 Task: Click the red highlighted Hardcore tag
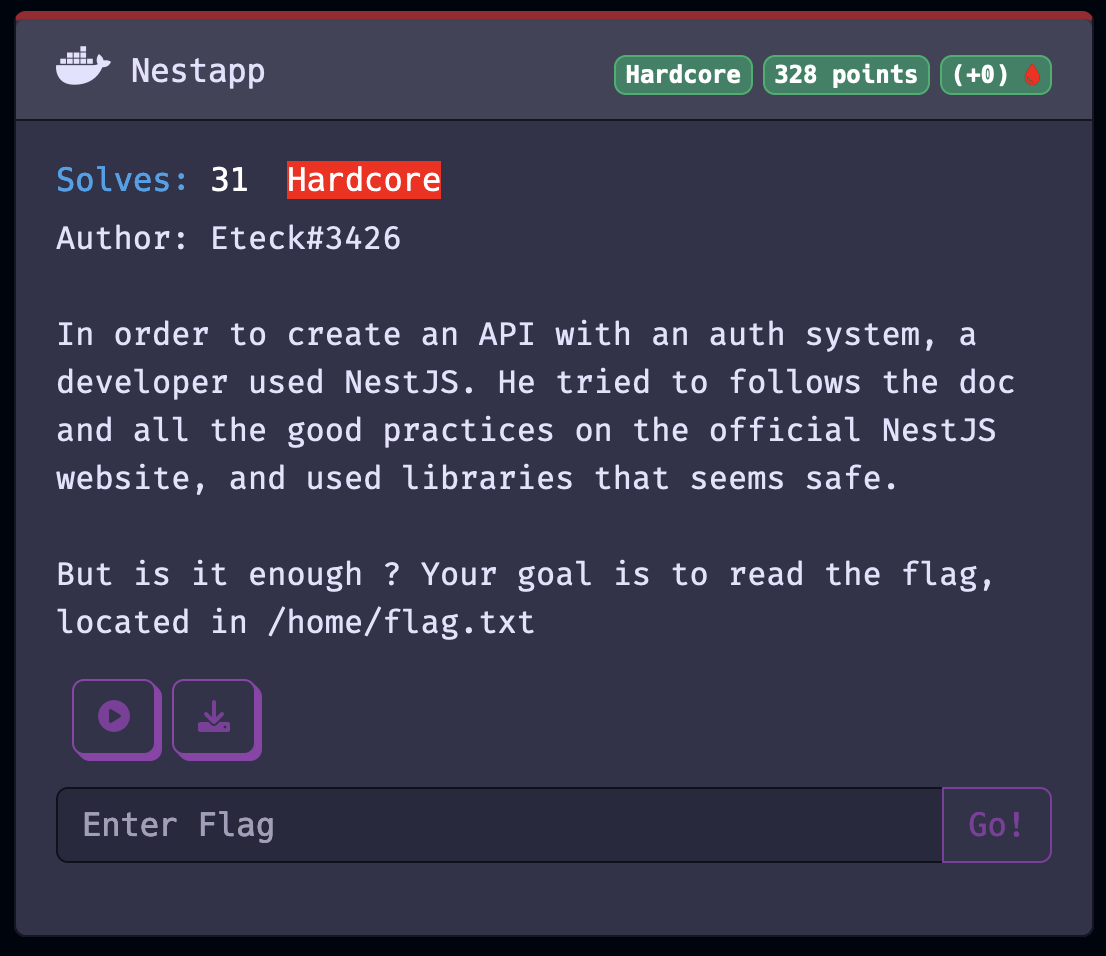364,180
